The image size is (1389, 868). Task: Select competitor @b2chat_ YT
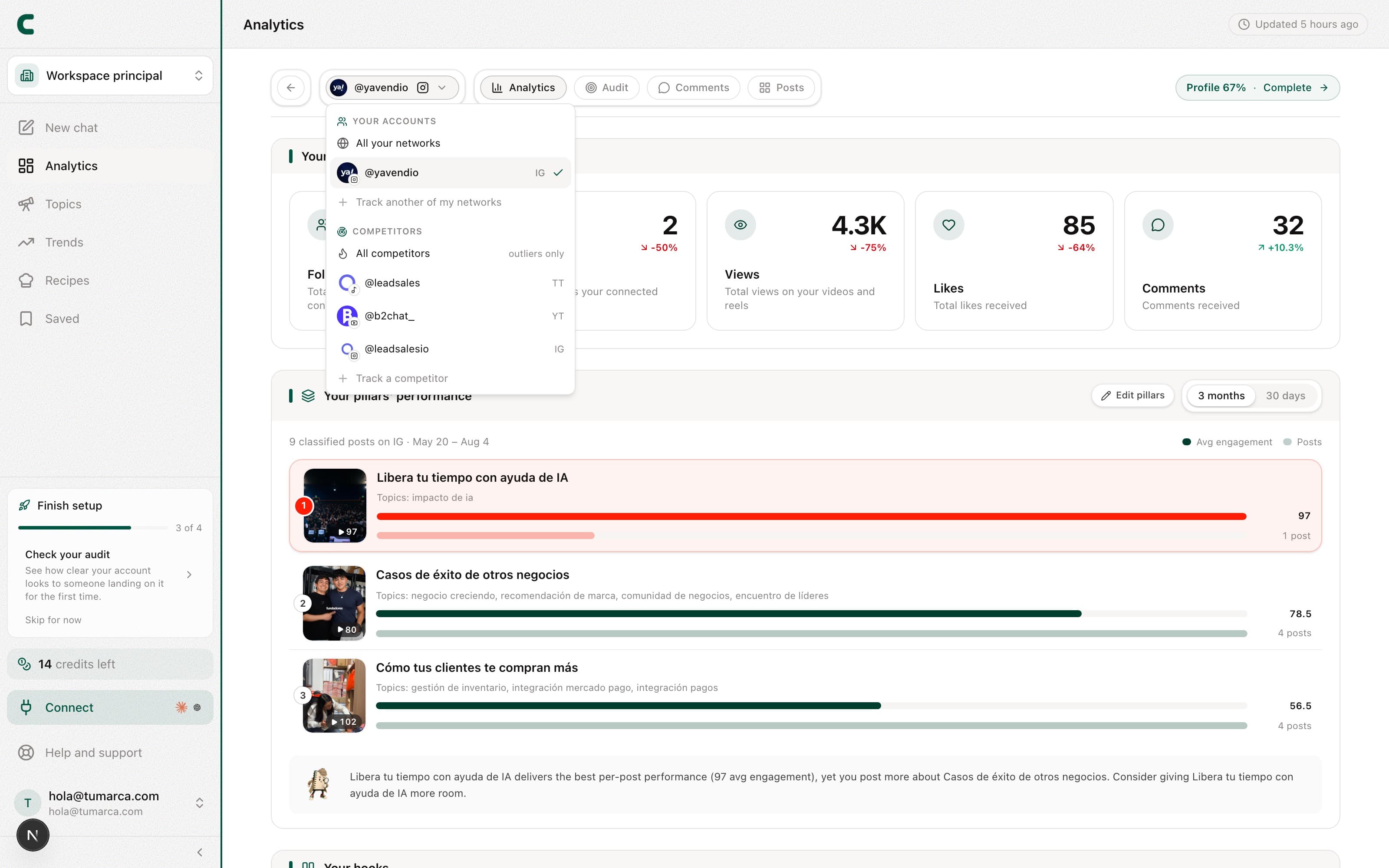(450, 316)
